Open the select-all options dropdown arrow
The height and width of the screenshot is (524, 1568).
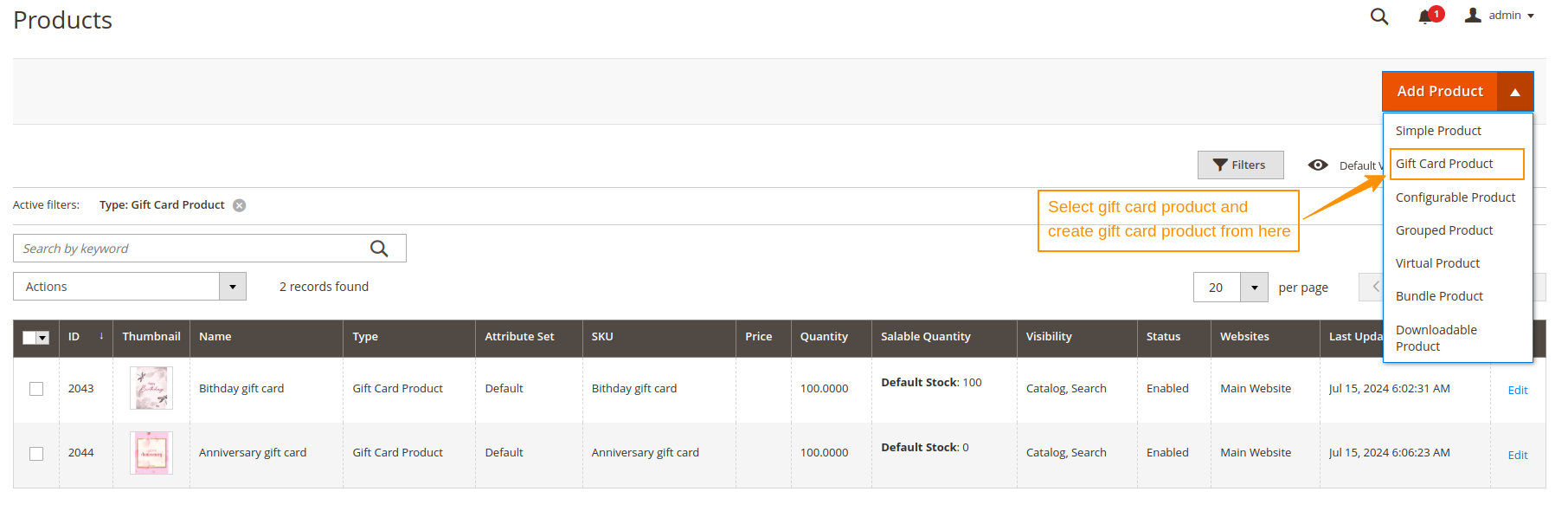43,338
